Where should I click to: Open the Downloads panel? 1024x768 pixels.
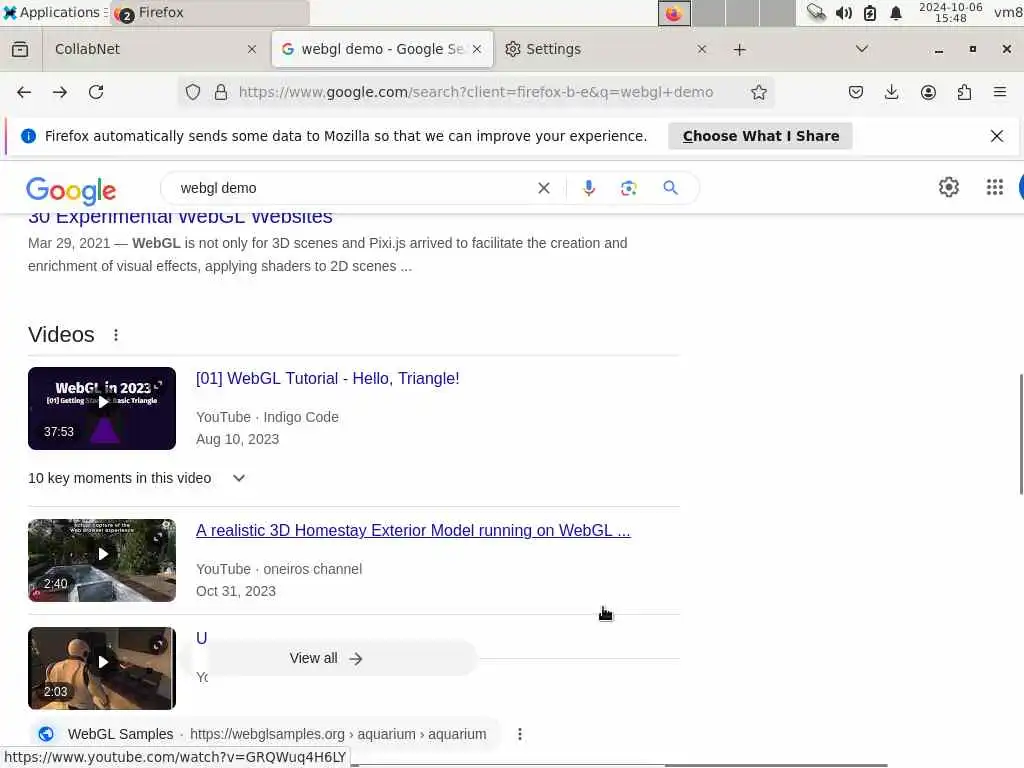pyautogui.click(x=891, y=92)
